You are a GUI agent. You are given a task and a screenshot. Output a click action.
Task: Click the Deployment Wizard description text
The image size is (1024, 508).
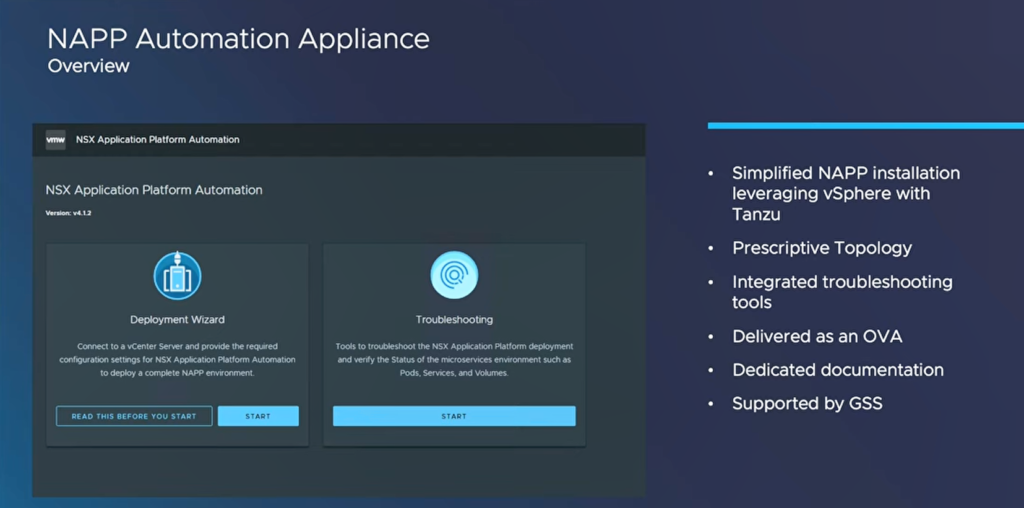click(177, 359)
